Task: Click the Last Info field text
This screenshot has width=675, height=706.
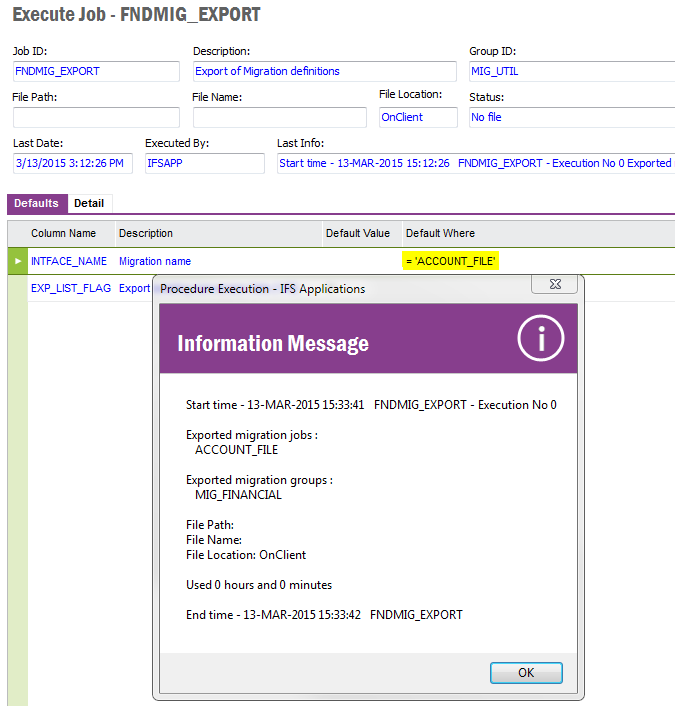Action: [476, 163]
